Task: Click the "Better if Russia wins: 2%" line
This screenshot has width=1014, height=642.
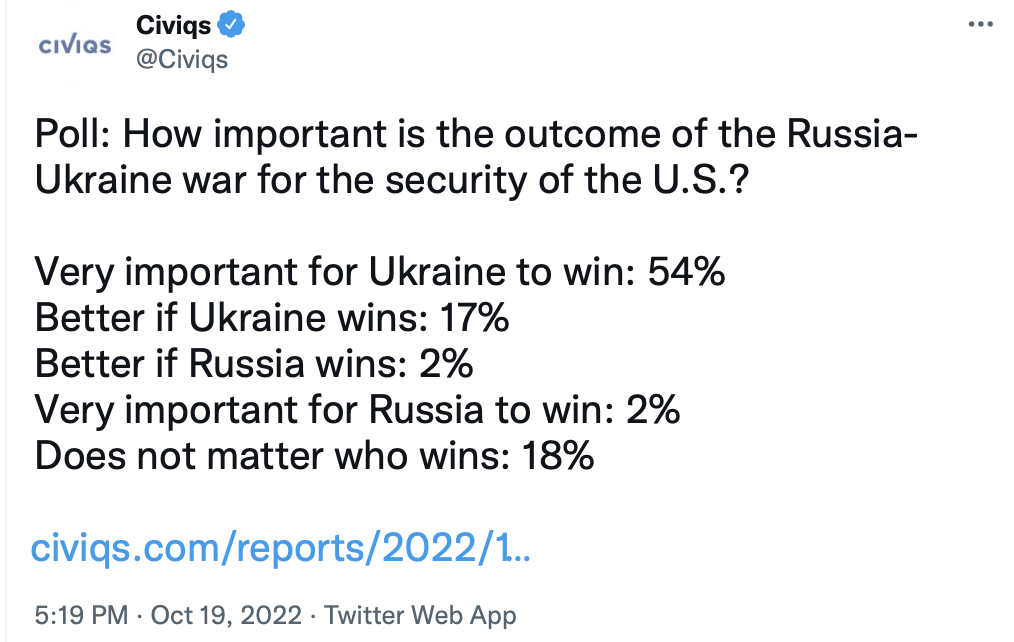Action: [254, 365]
